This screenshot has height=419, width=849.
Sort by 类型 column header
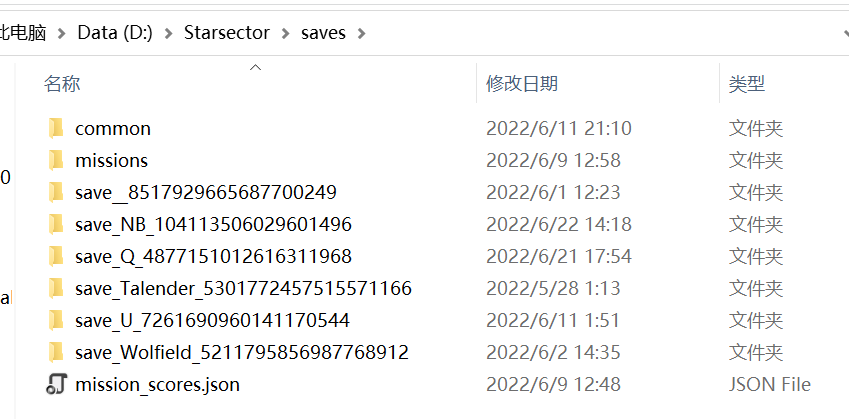click(747, 84)
